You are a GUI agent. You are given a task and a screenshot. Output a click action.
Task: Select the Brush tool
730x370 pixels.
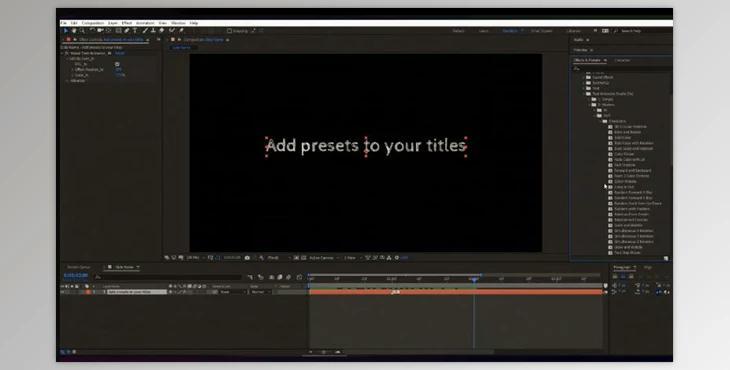145,31
